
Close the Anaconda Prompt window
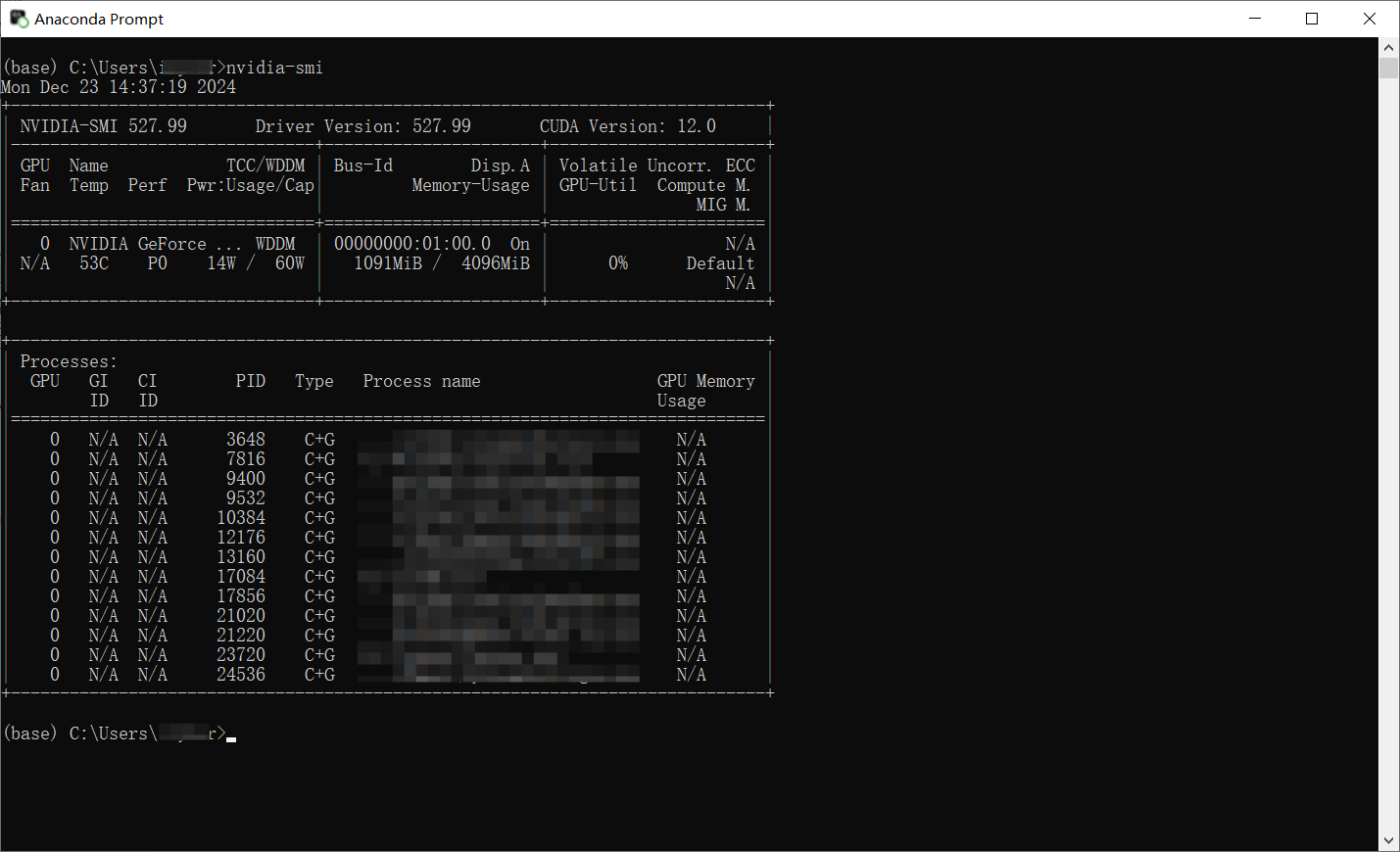point(1370,19)
